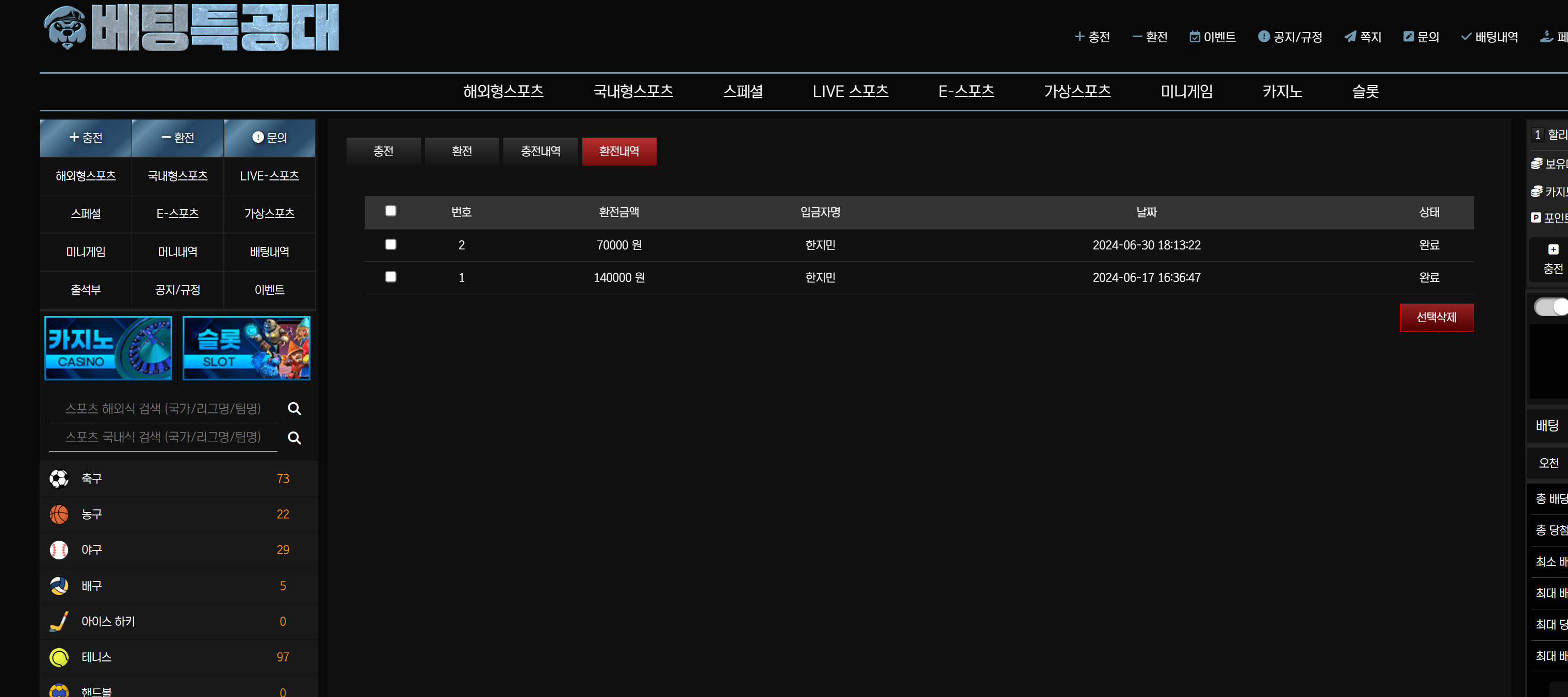Click the overseas sports search magnifier icon

point(294,409)
